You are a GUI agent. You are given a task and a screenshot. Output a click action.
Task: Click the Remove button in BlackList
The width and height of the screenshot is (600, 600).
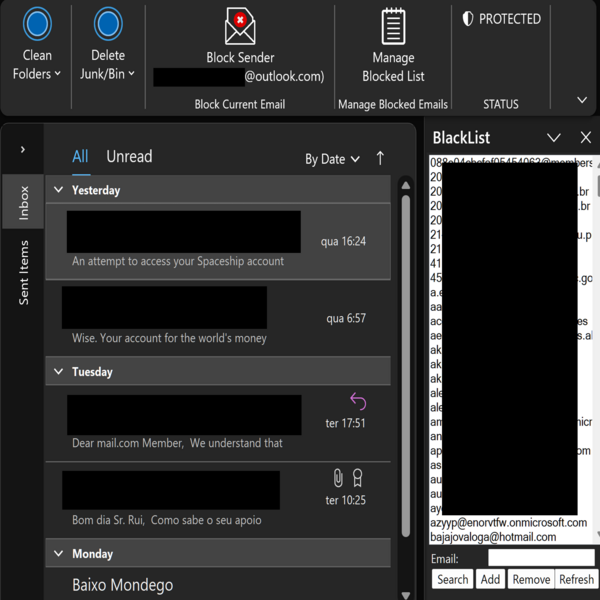pos(532,579)
